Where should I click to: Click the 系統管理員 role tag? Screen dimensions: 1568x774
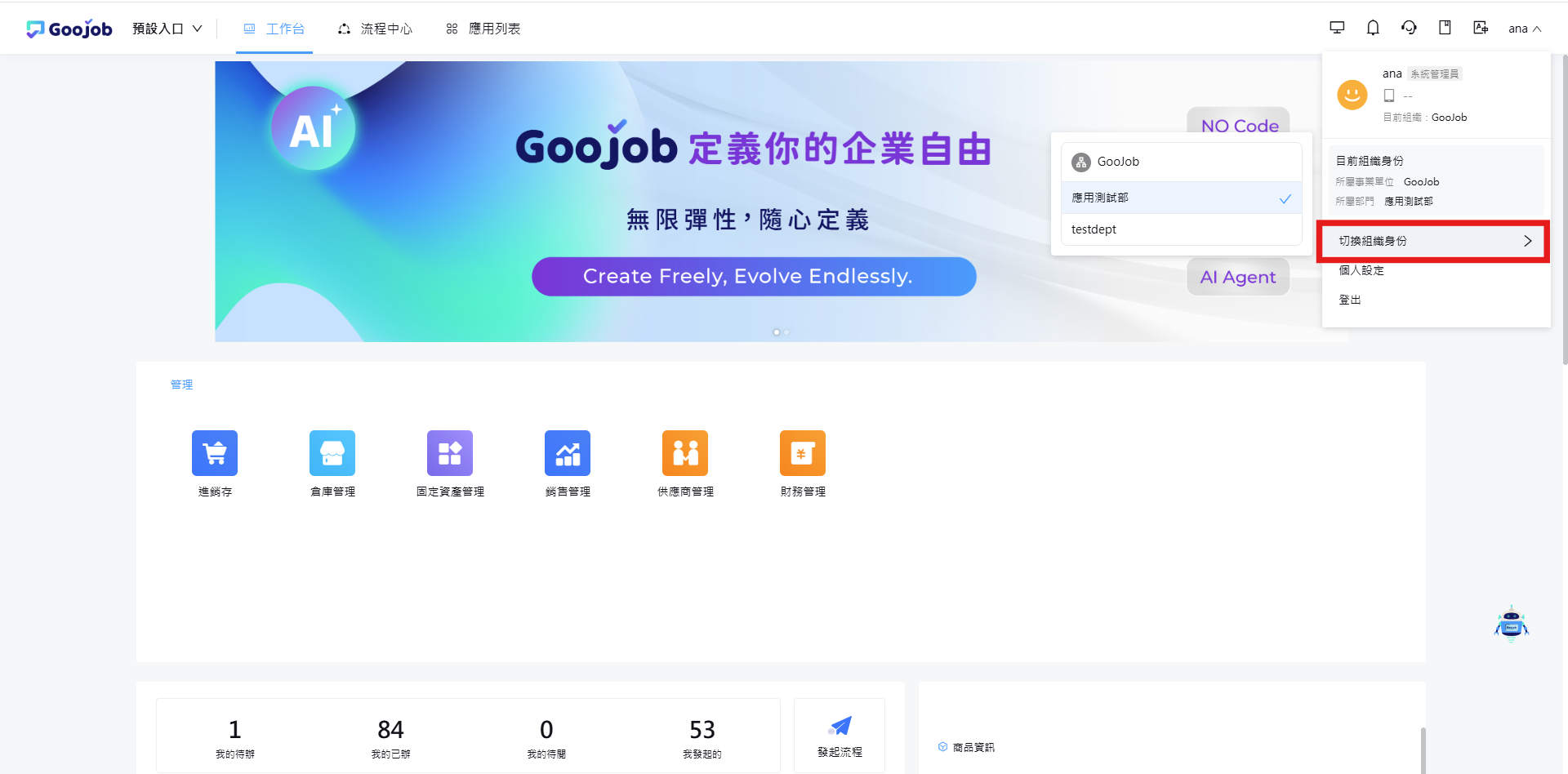[1434, 73]
